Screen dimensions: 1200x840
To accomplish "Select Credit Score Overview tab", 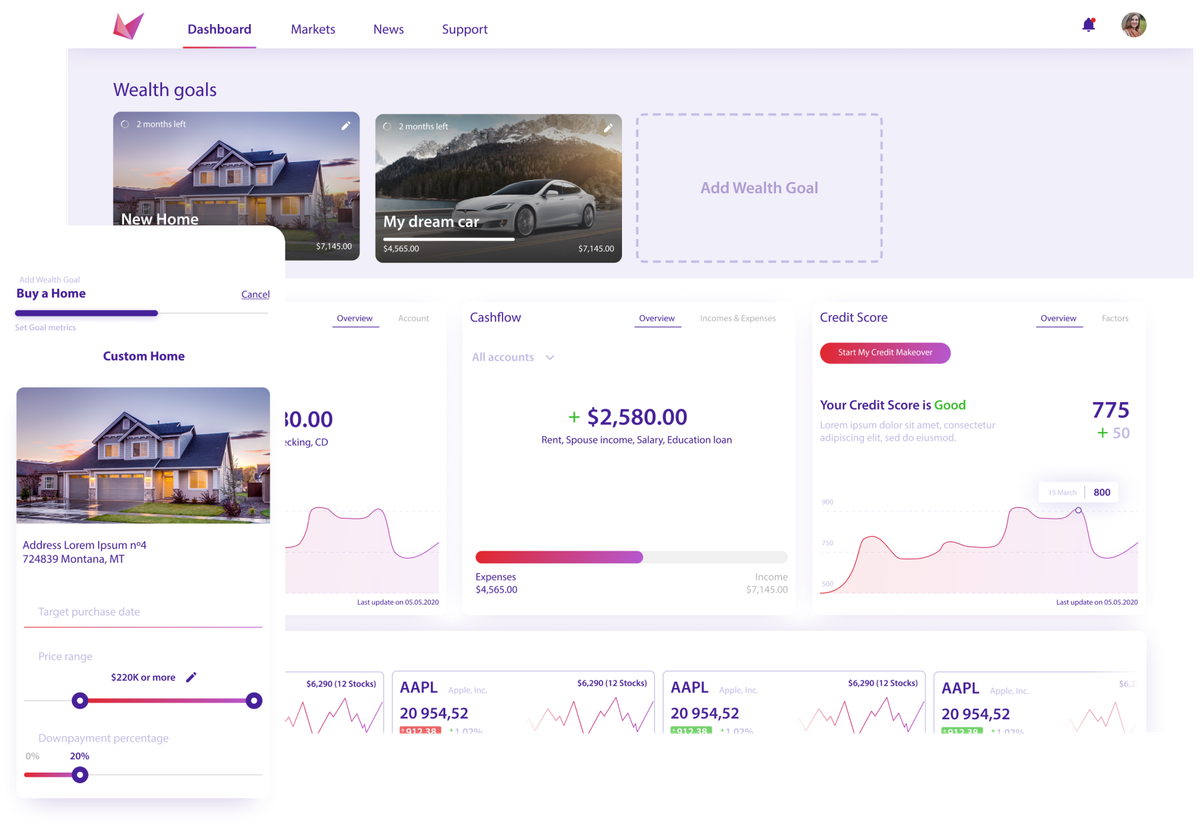I will point(1058,318).
